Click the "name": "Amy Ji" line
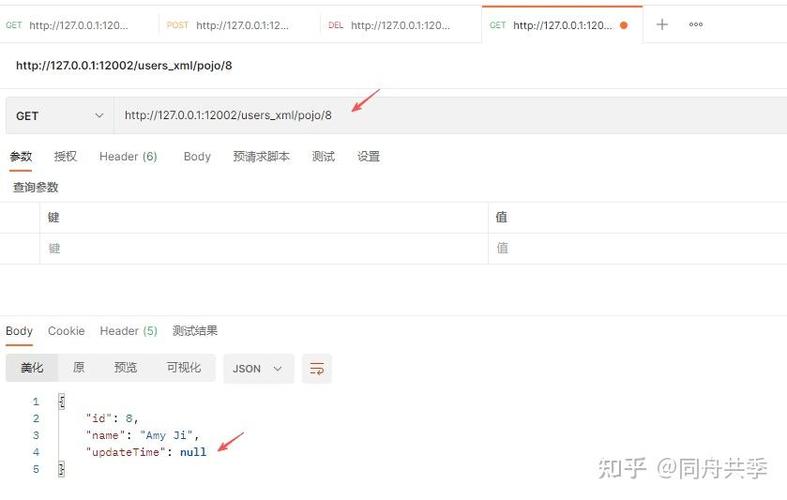 pyautogui.click(x=142, y=435)
